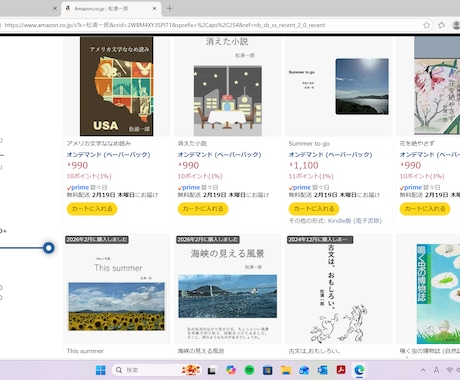The width and height of the screenshot is (460, 380).
Task: Click the purchased badge on 海峡の見える風景
Action: pyautogui.click(x=208, y=239)
